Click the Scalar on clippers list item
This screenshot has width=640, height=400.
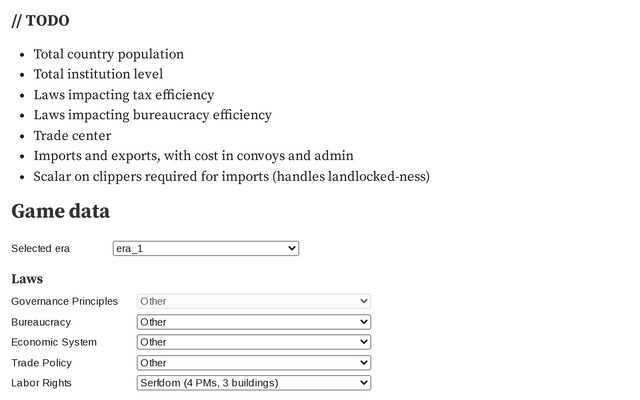pos(231,177)
